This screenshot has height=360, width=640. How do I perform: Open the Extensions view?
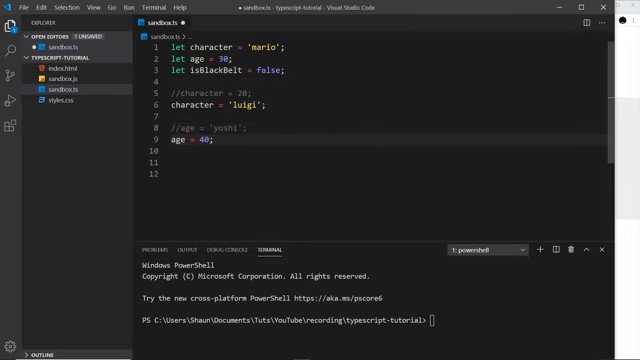(x=10, y=125)
